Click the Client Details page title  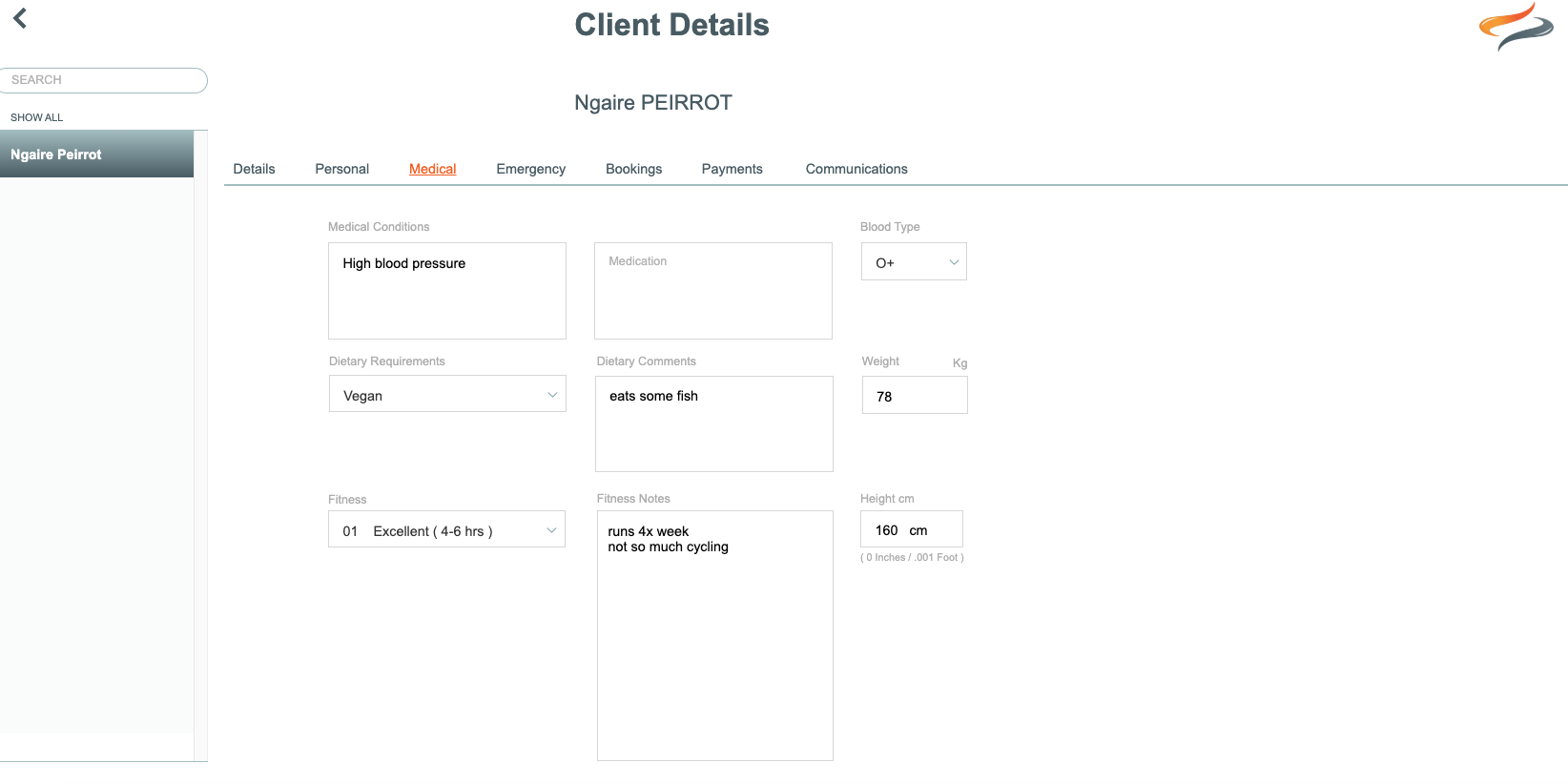(671, 25)
